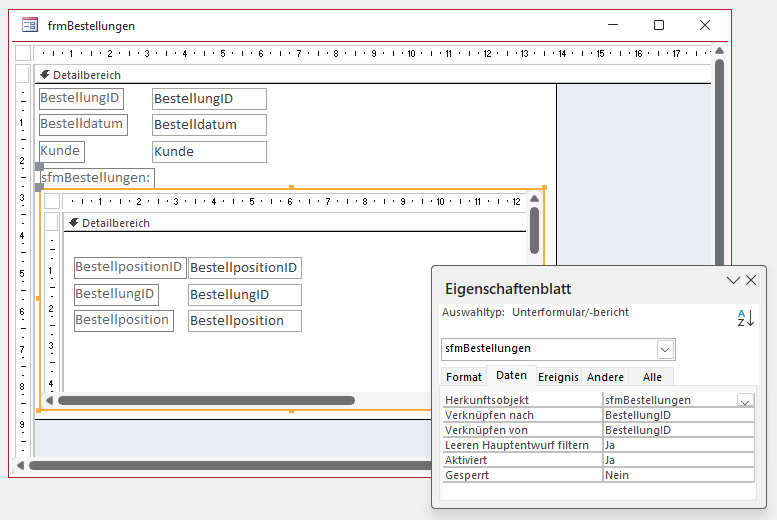Open the Herkunftsobjekt dropdown arrow
This screenshot has height=520, width=777.
745,400
